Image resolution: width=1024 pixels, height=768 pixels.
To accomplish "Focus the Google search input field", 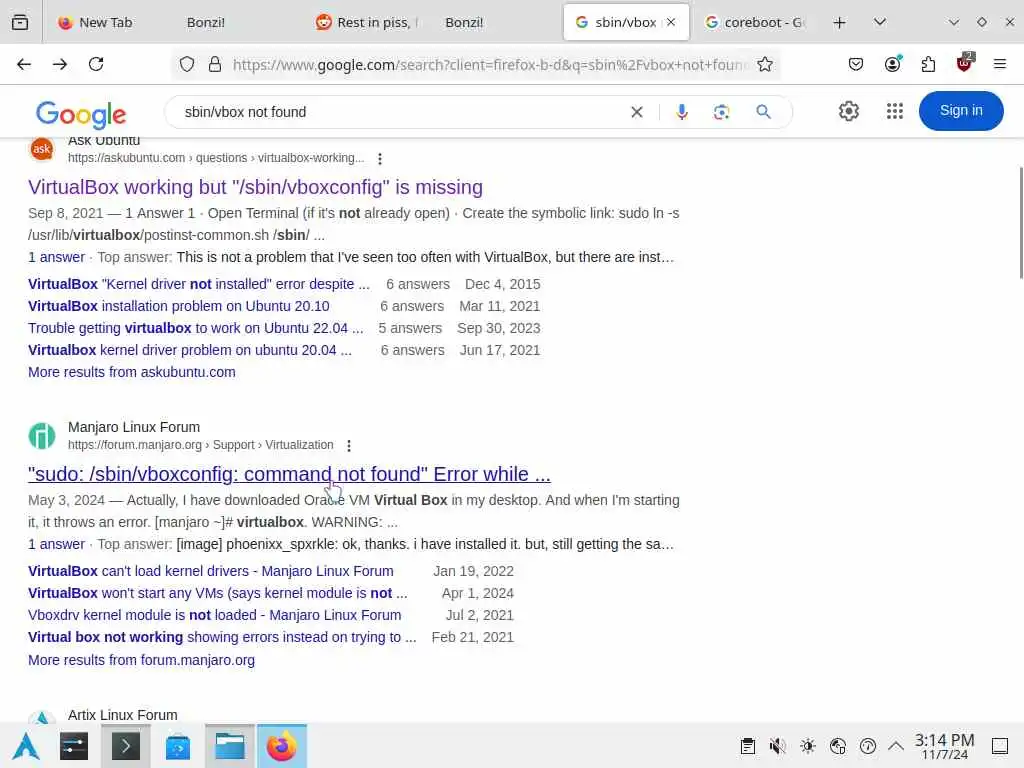I will coord(398,112).
